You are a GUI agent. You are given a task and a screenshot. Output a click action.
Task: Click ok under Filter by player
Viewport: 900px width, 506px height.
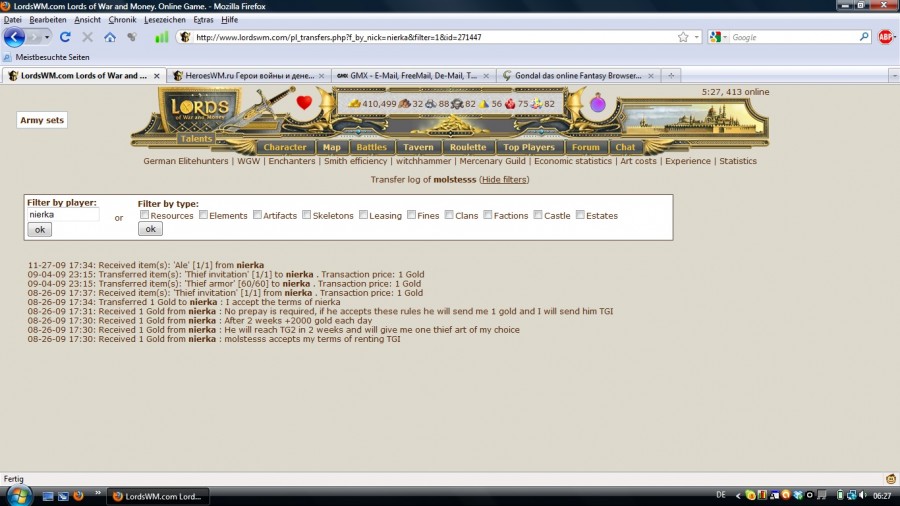40,229
